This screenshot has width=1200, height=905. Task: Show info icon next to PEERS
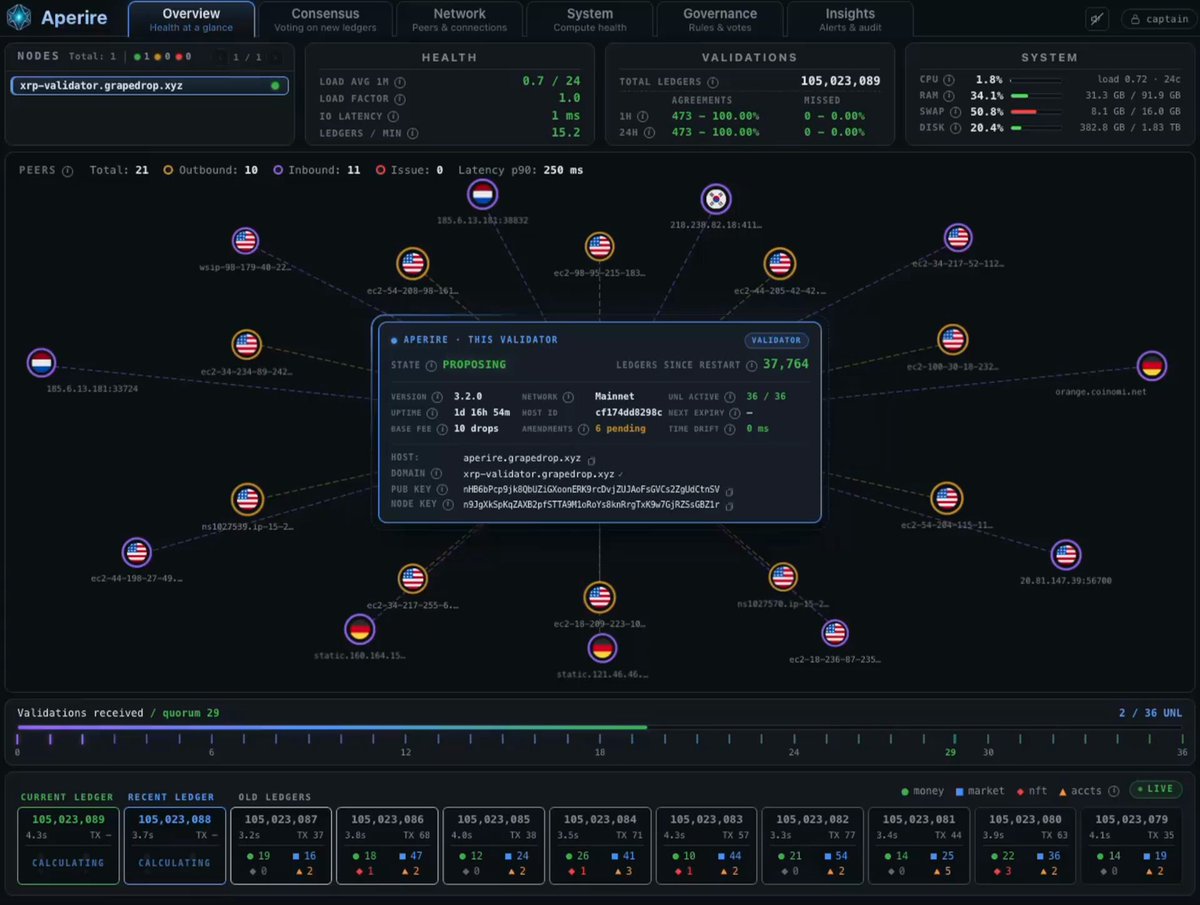click(x=67, y=171)
